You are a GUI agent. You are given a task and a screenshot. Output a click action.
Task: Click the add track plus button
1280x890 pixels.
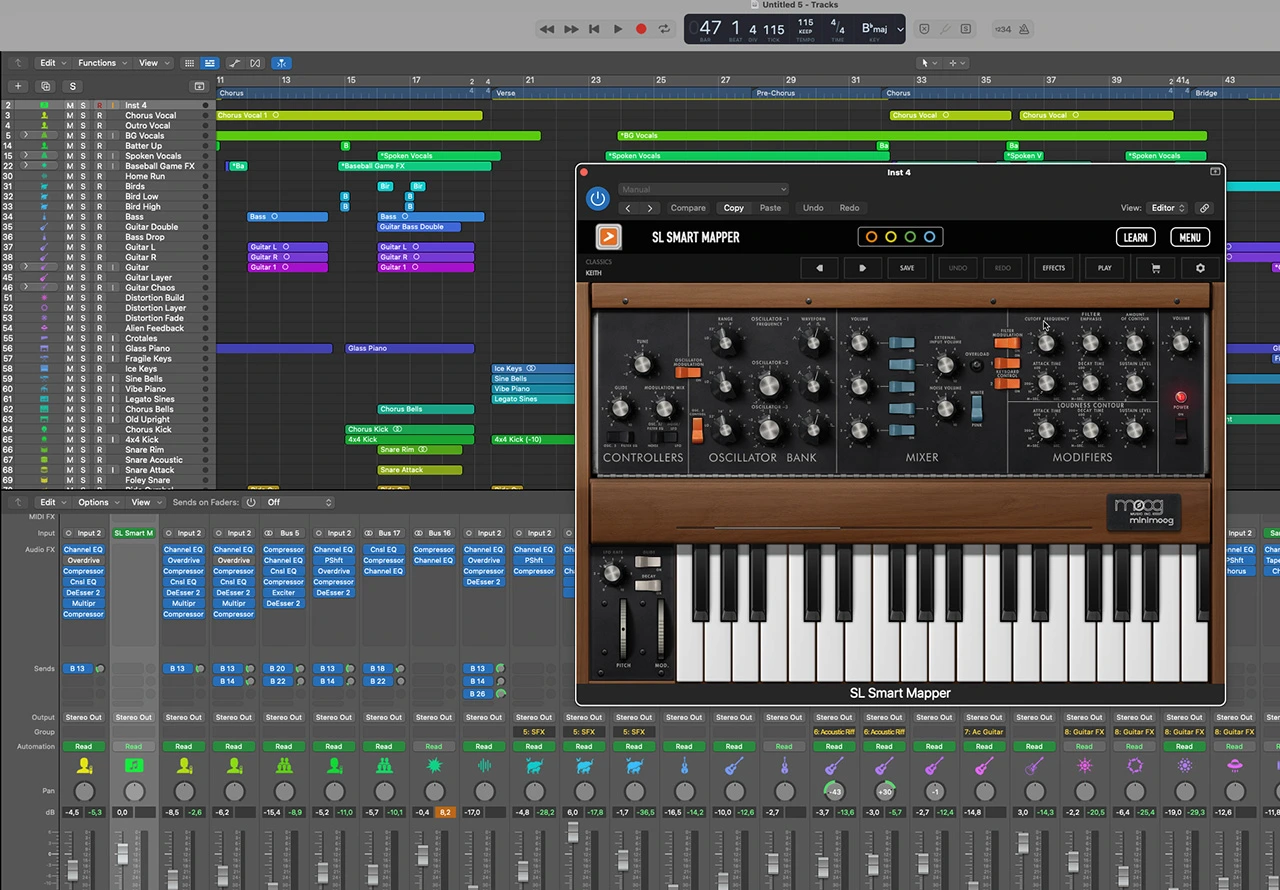tap(17, 87)
